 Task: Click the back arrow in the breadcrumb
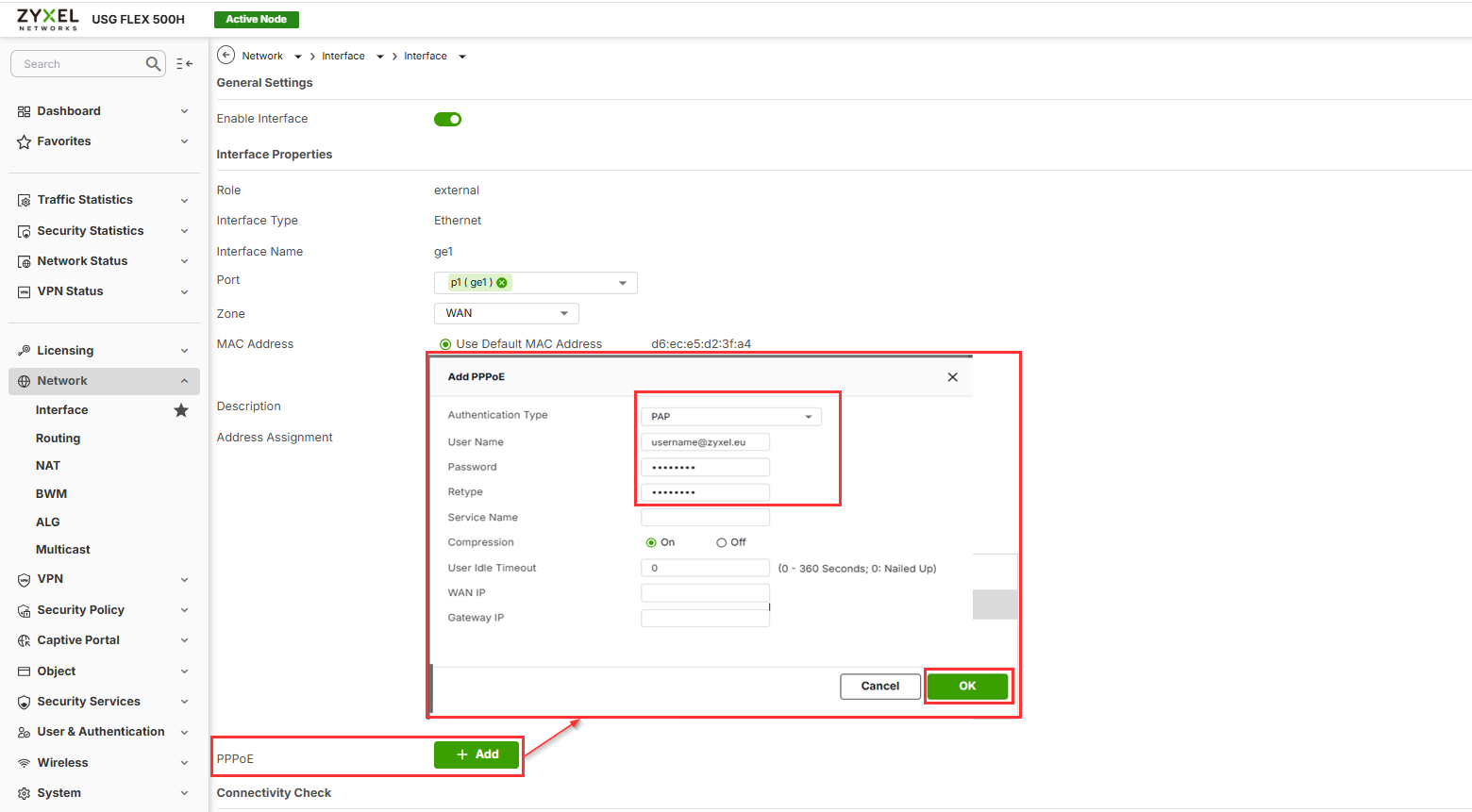click(226, 55)
